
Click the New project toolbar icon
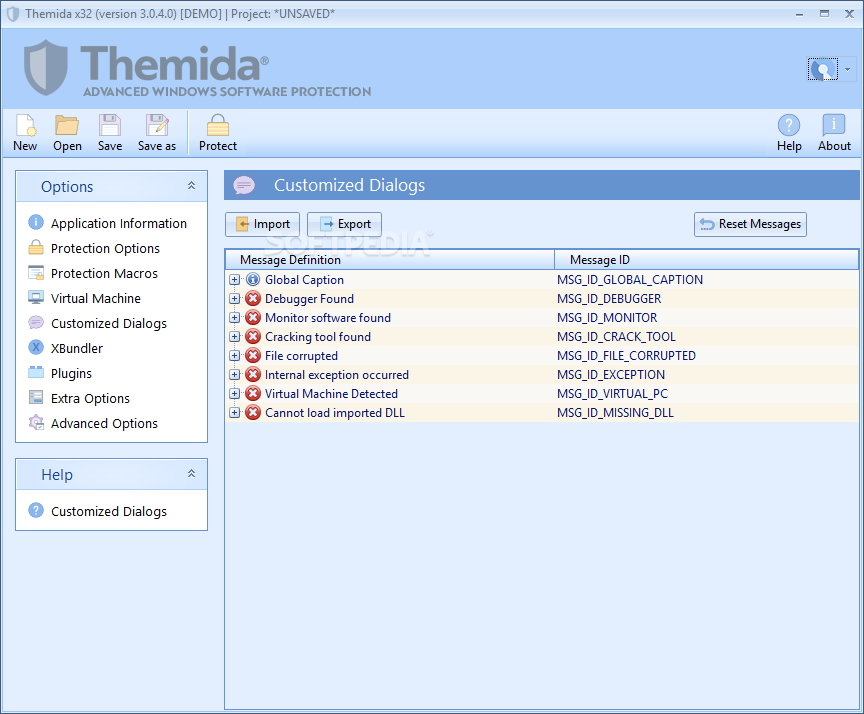click(x=25, y=125)
